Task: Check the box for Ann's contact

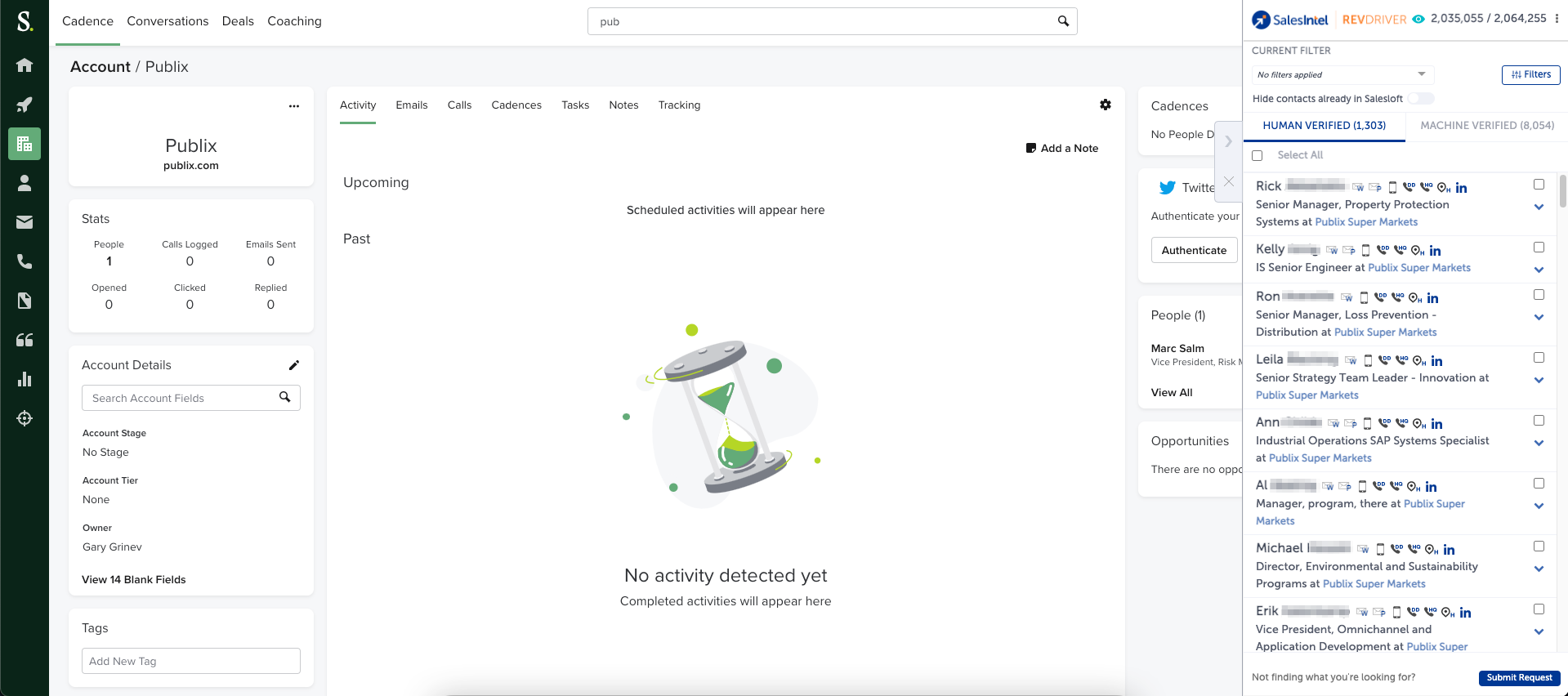Action: coord(1539,421)
